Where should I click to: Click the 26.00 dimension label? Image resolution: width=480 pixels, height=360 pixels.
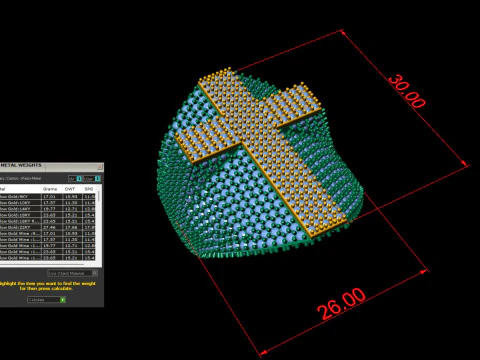[341, 303]
